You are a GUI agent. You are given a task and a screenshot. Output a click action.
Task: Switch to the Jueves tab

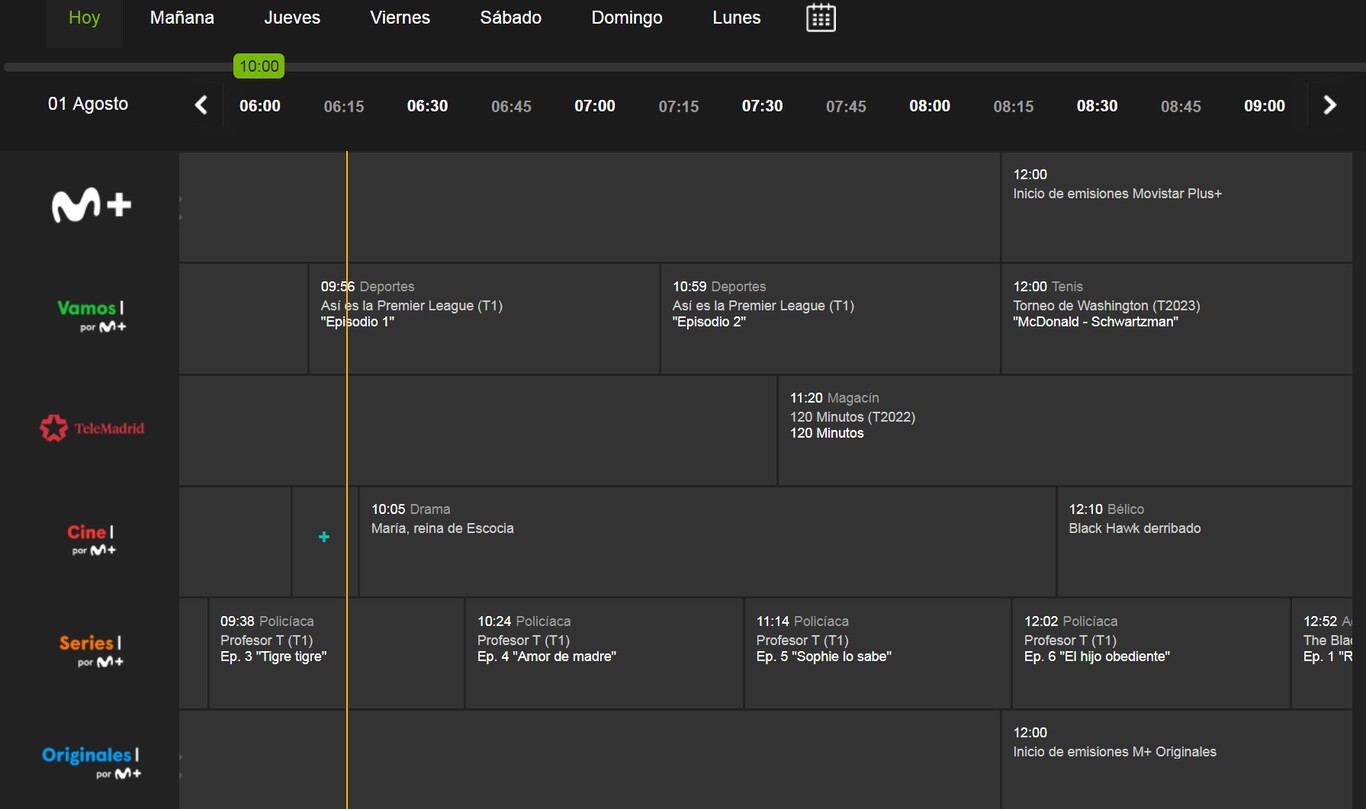292,18
